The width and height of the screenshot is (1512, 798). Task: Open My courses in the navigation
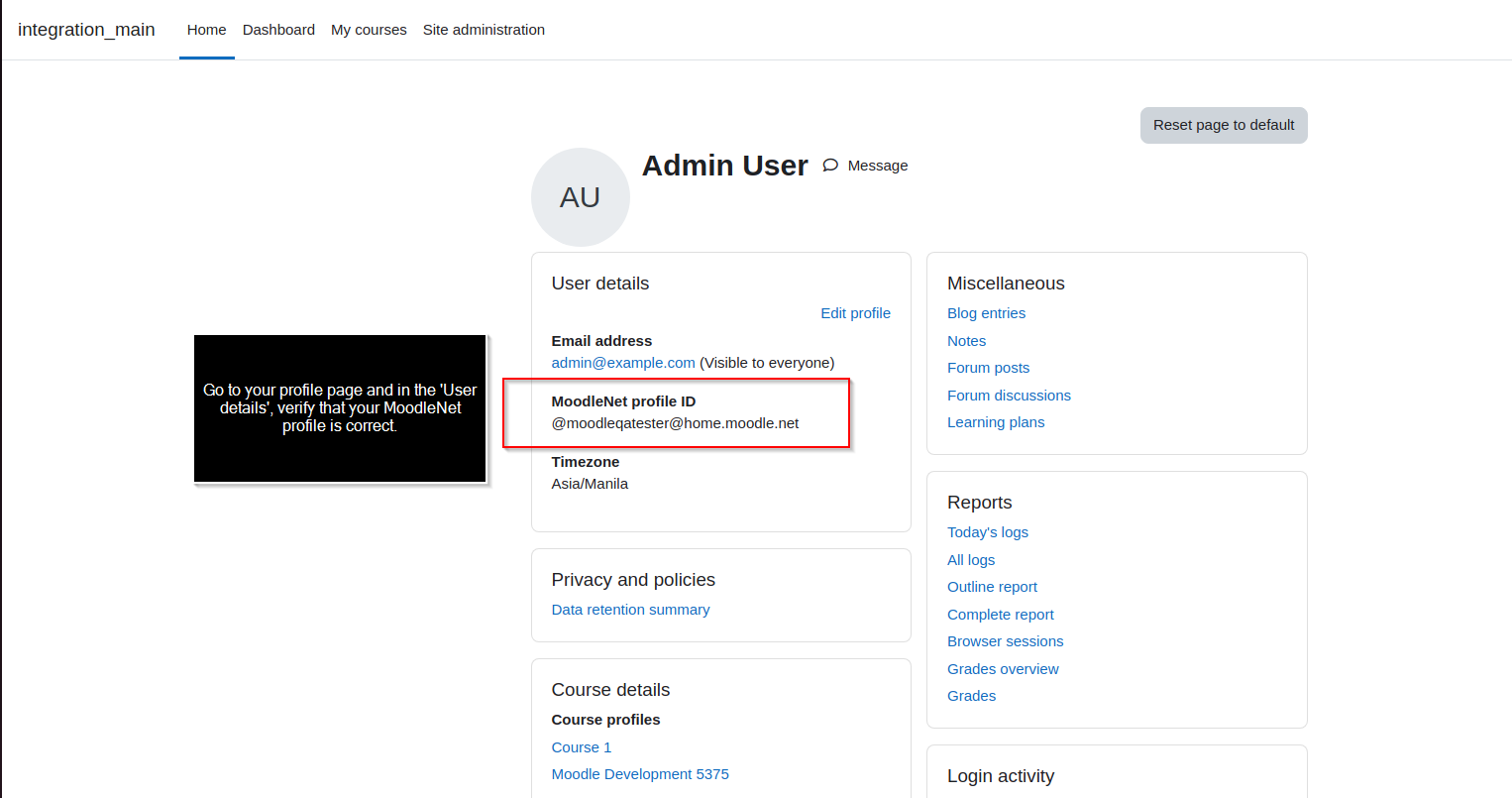click(369, 30)
